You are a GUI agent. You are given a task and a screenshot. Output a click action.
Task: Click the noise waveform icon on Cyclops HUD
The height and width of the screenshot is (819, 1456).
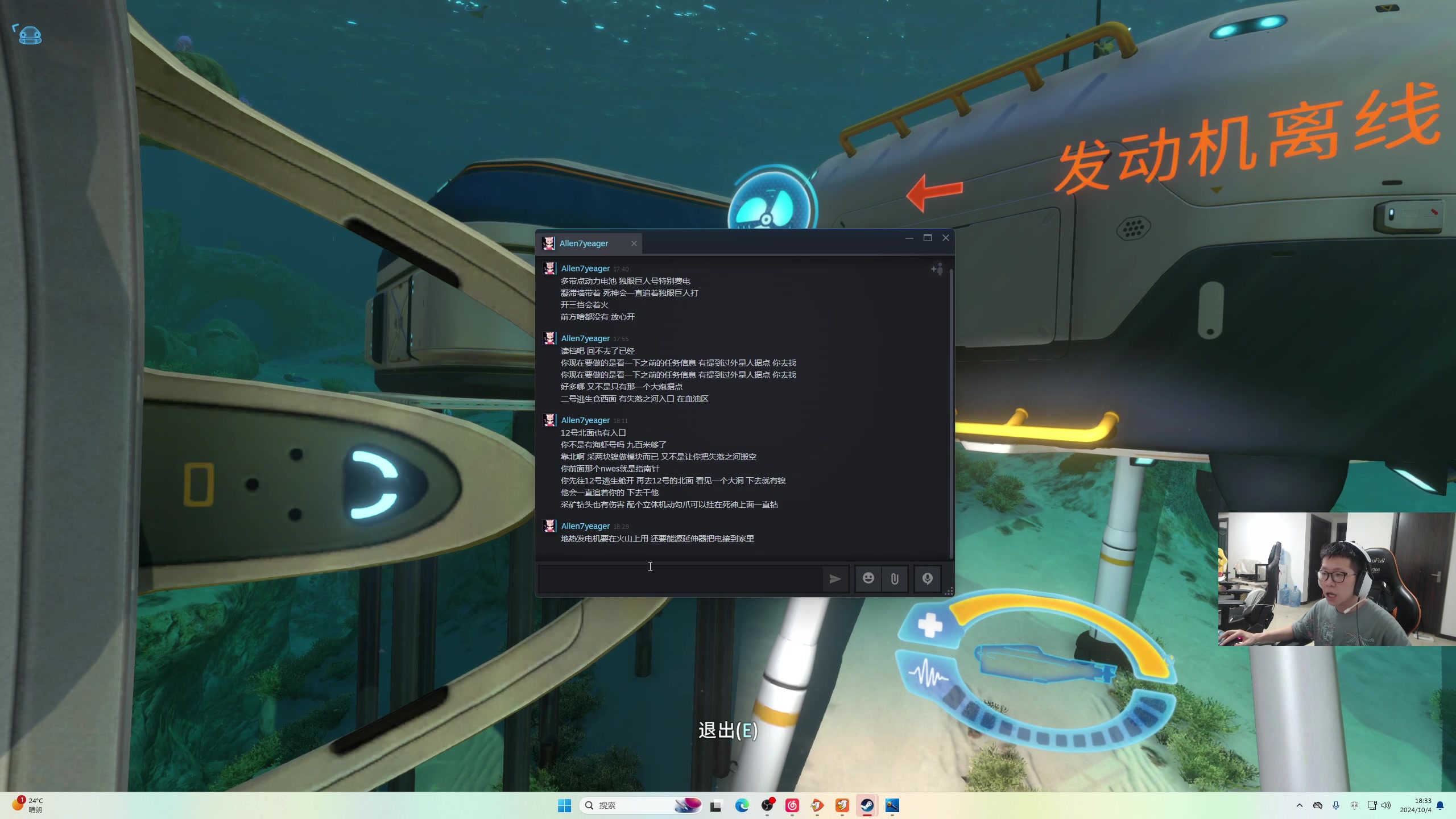point(928,673)
